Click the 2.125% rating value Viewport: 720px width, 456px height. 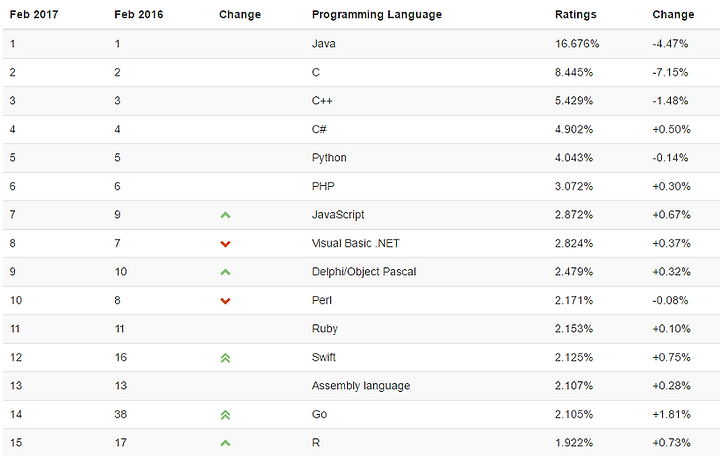point(574,357)
